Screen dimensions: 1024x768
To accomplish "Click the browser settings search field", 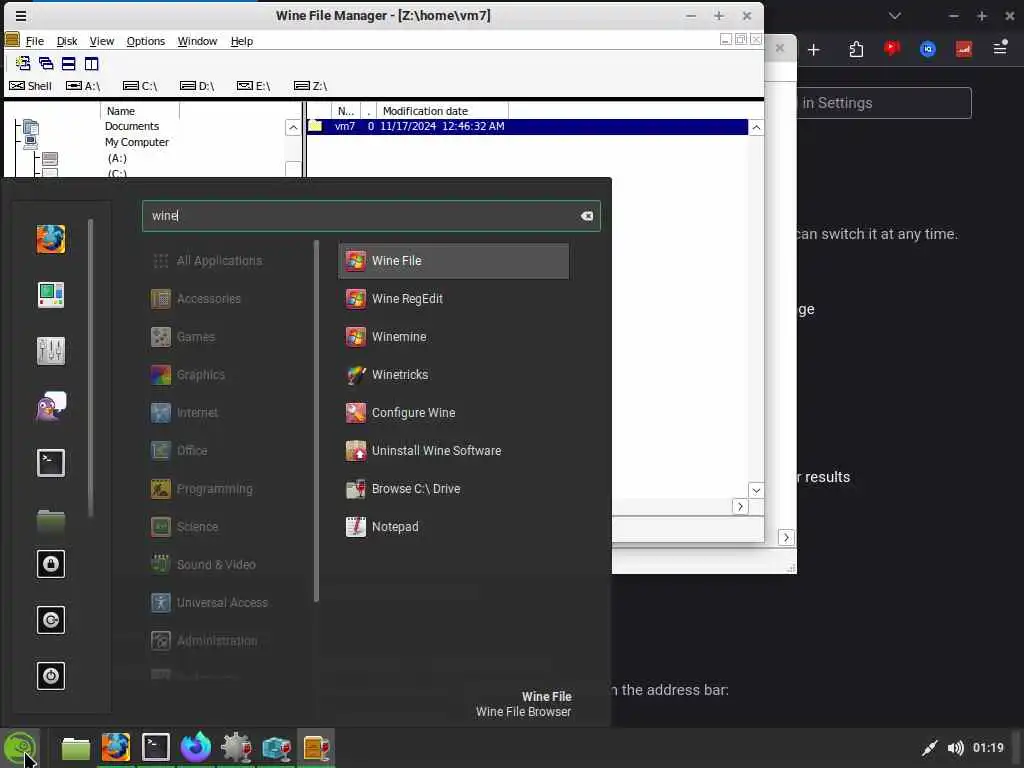I will tap(884, 103).
